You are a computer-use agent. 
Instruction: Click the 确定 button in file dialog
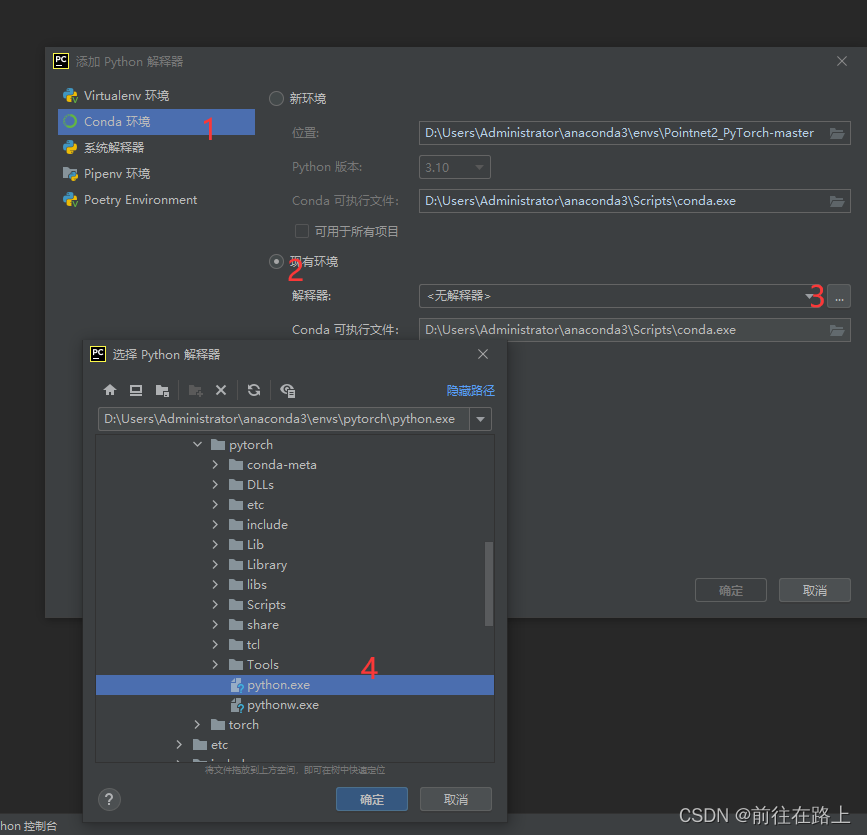click(x=371, y=799)
